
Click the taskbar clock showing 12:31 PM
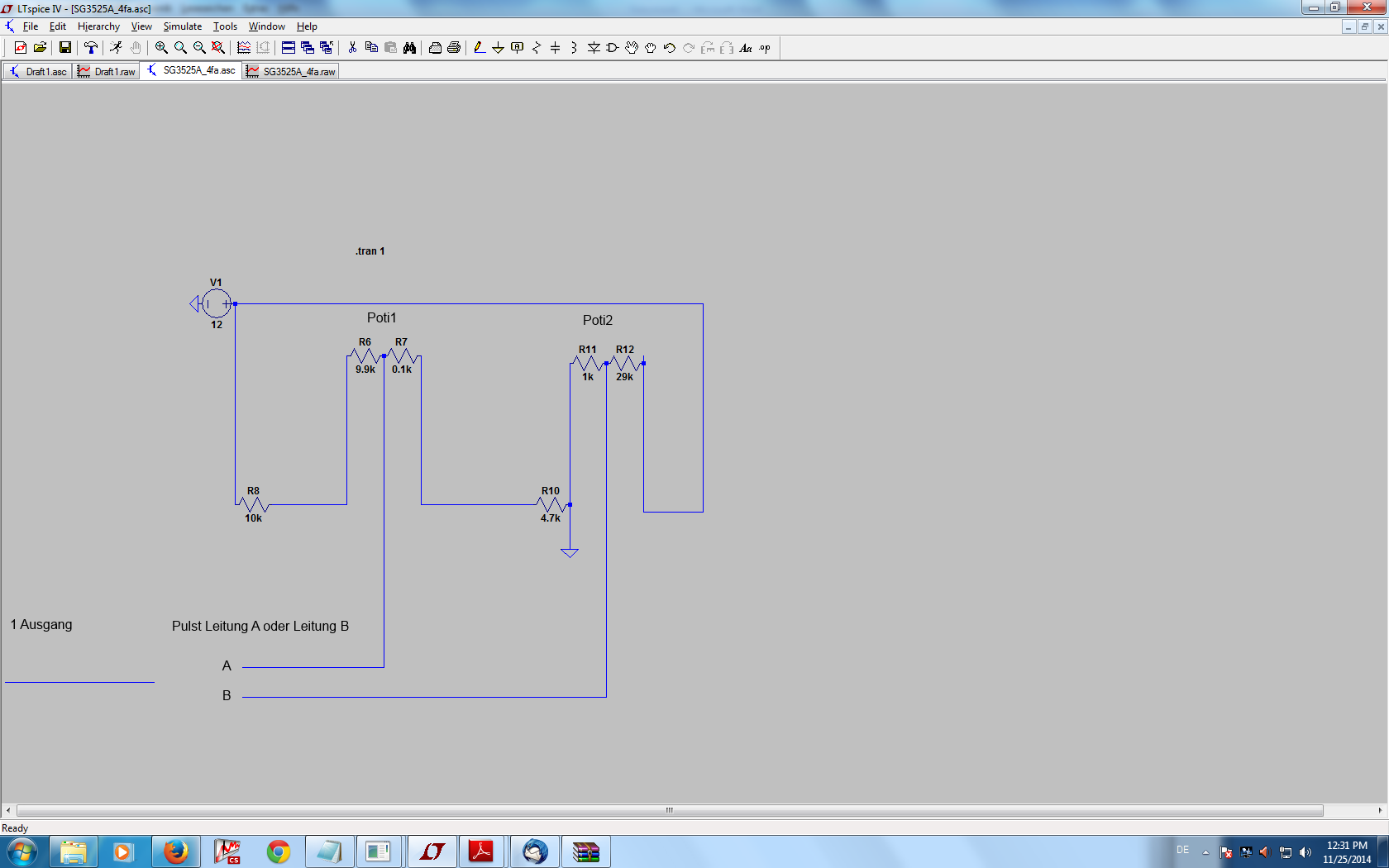click(1347, 852)
